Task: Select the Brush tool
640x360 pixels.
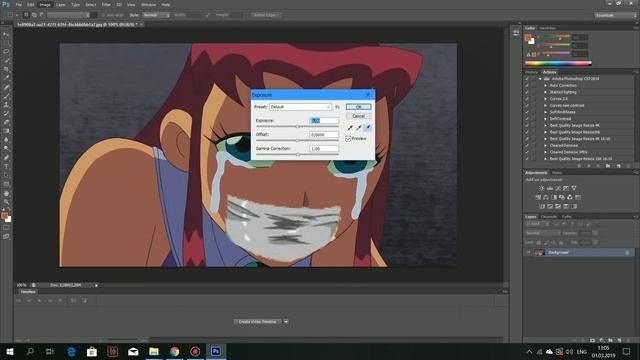Action: coord(6,96)
